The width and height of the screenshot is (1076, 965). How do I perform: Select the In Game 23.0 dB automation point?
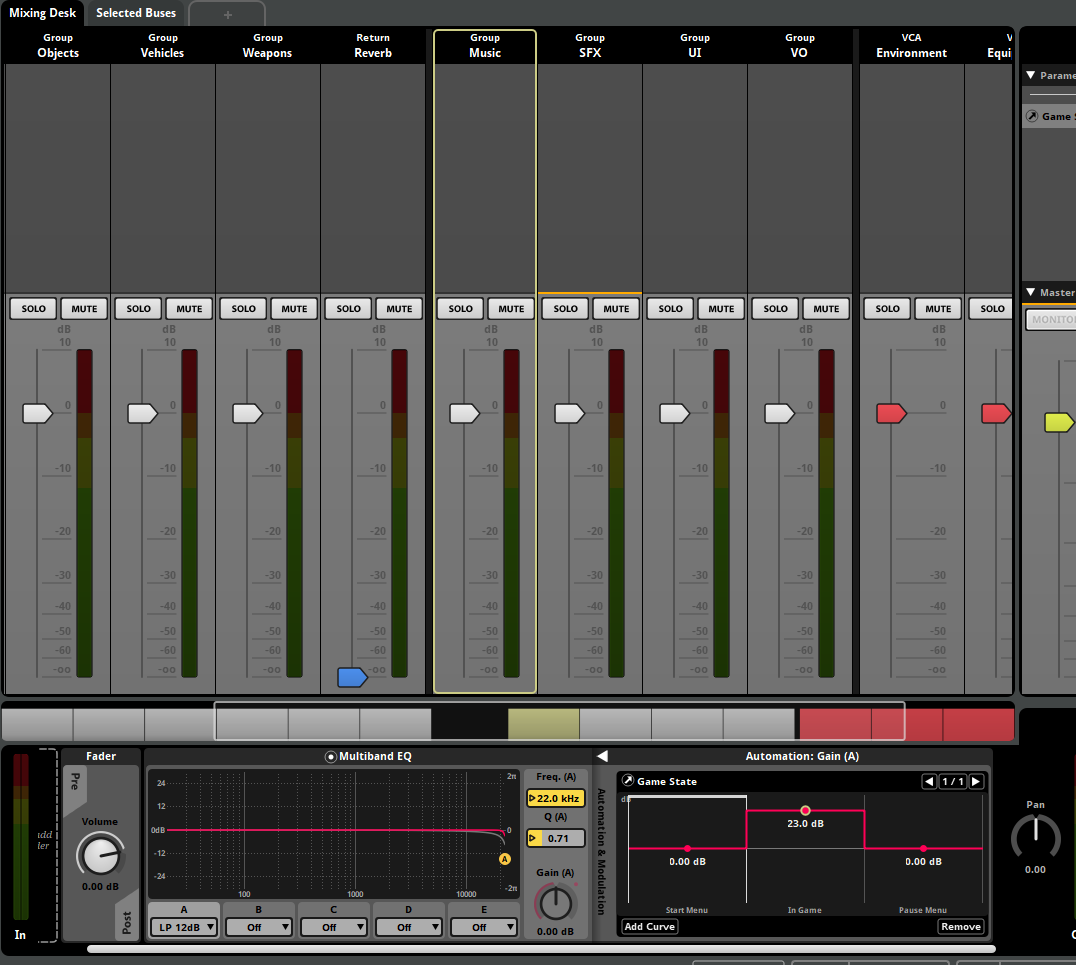coord(805,810)
